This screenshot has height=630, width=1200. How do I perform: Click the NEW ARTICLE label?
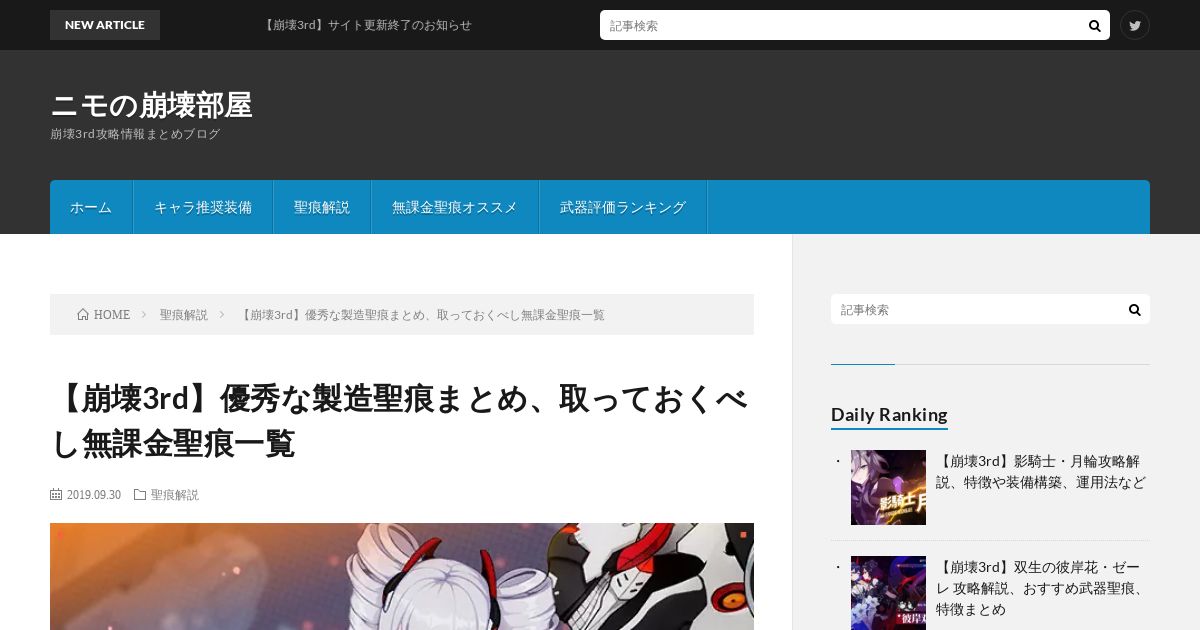coord(105,25)
